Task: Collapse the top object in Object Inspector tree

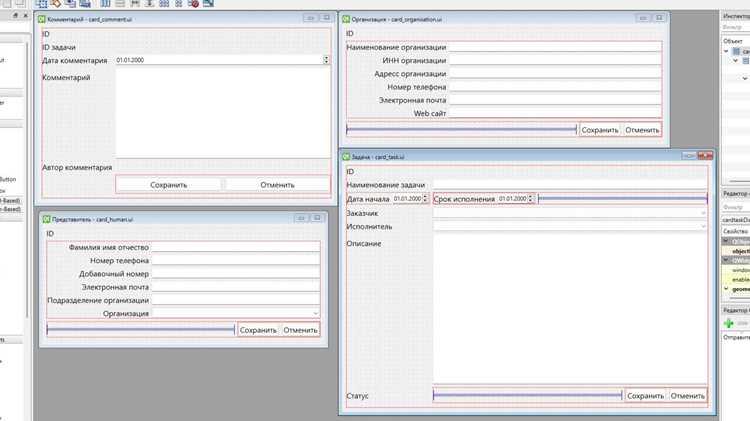Action: (x=726, y=51)
